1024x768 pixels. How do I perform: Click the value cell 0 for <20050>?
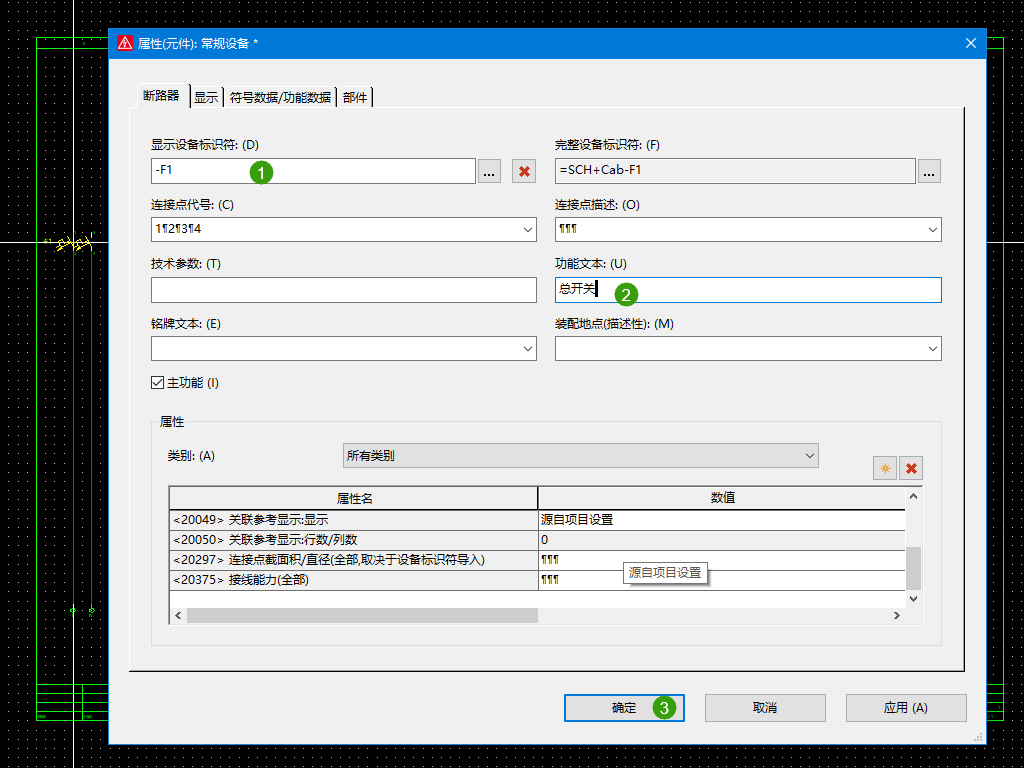pyautogui.click(x=722, y=540)
